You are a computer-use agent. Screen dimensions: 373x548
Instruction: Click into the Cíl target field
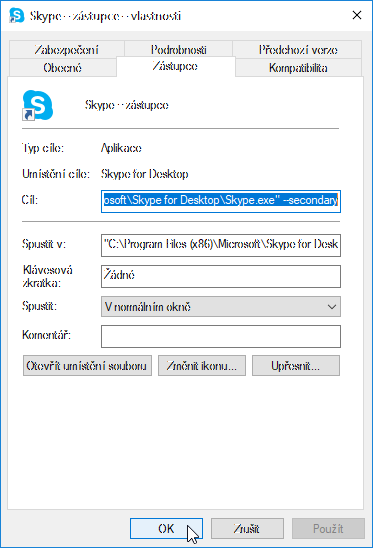click(x=221, y=201)
